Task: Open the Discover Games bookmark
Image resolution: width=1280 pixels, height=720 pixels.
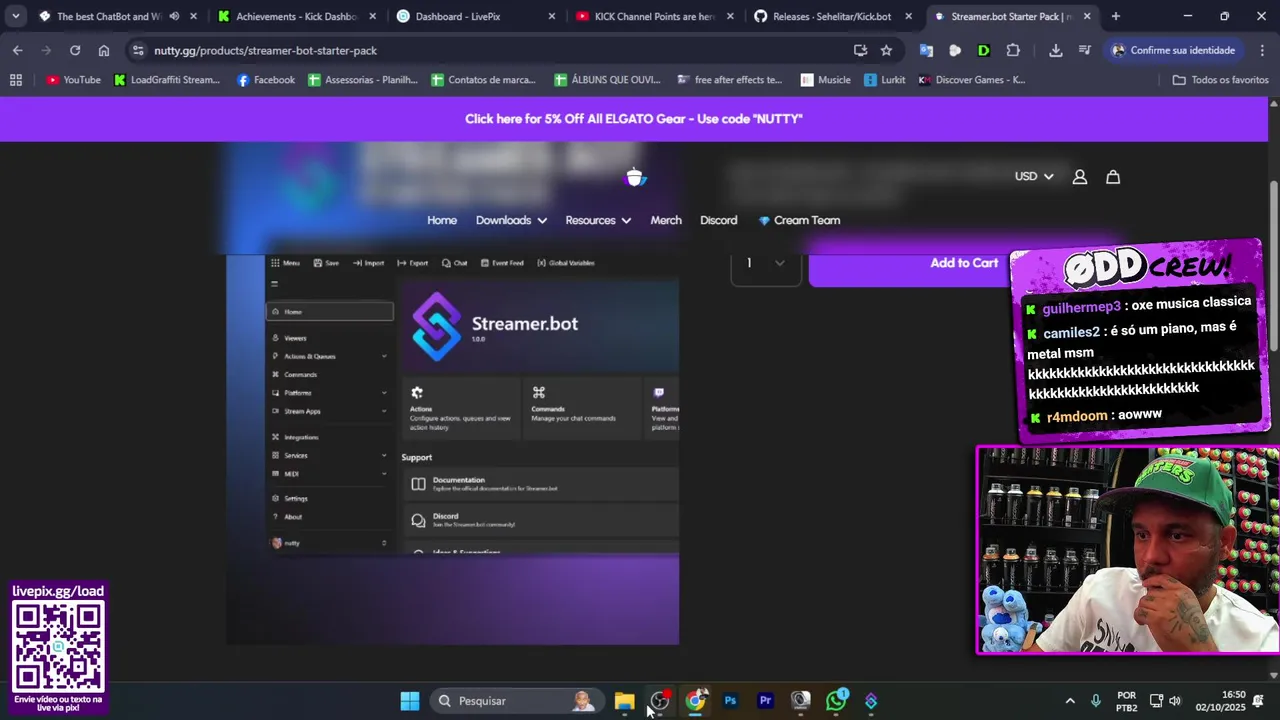Action: 972,80
